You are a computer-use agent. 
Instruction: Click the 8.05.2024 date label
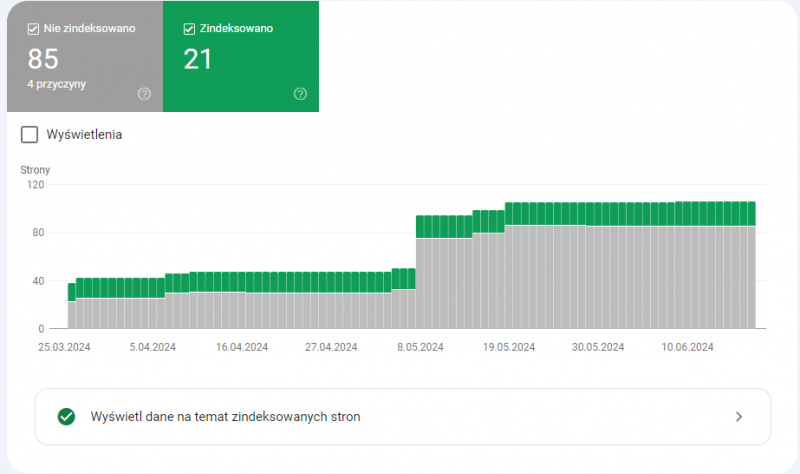coord(420,348)
